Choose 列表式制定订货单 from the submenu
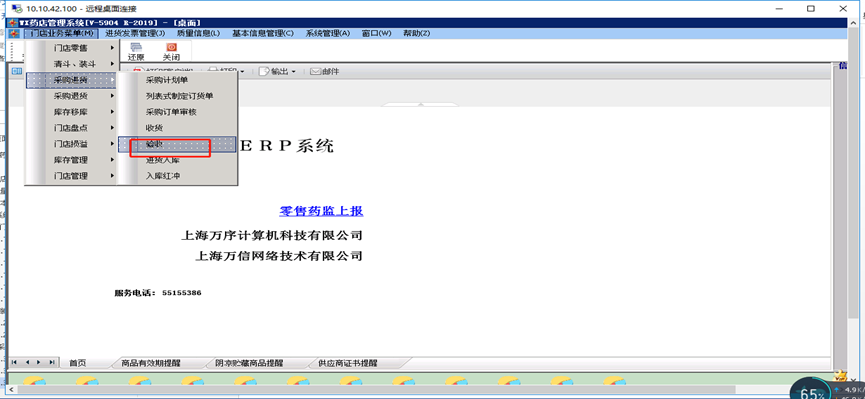 [178, 96]
